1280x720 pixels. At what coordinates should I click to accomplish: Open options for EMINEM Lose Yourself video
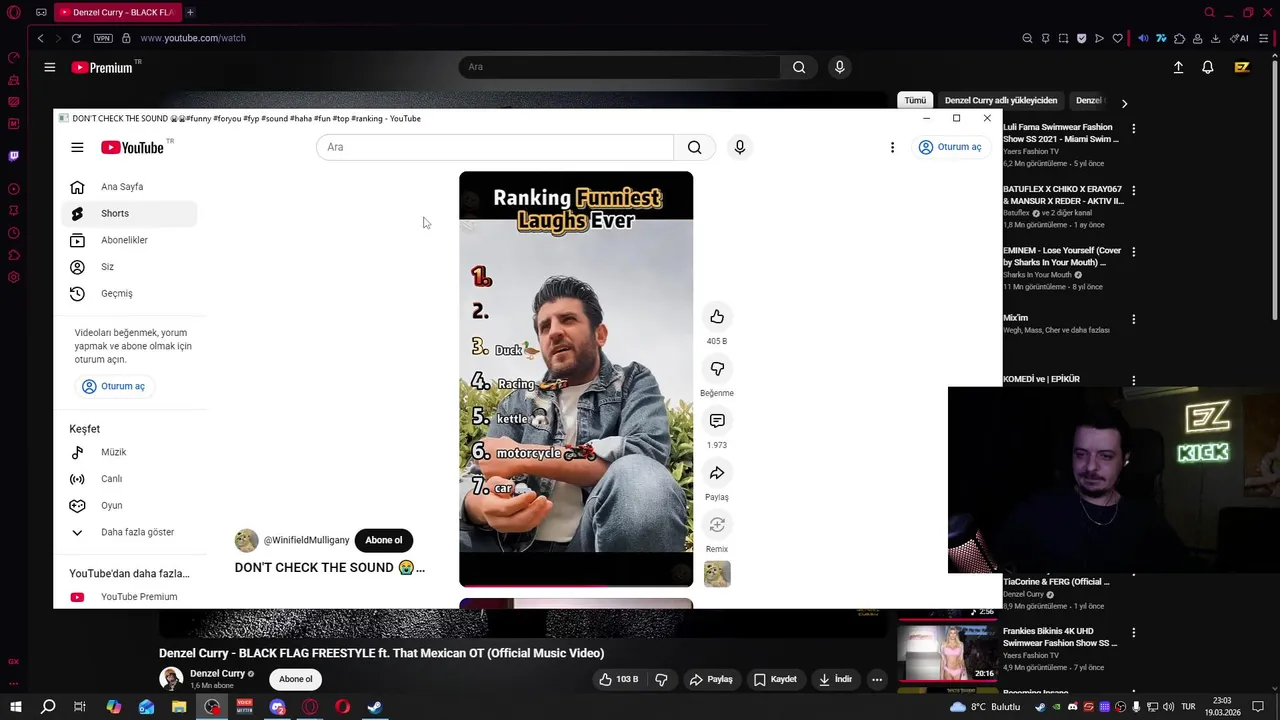pyautogui.click(x=1133, y=251)
